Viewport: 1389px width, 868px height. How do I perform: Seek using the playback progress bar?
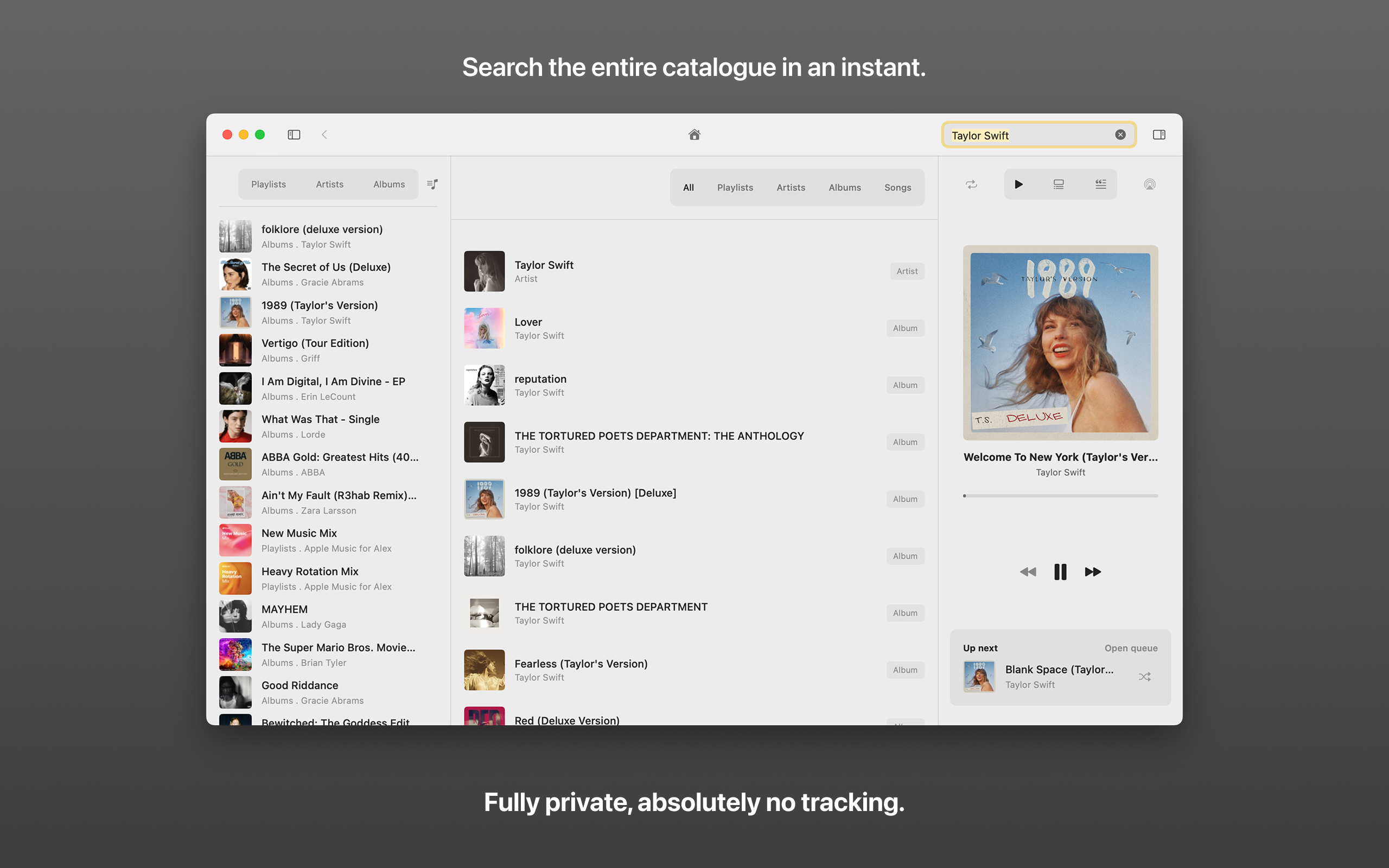[x=1060, y=495]
